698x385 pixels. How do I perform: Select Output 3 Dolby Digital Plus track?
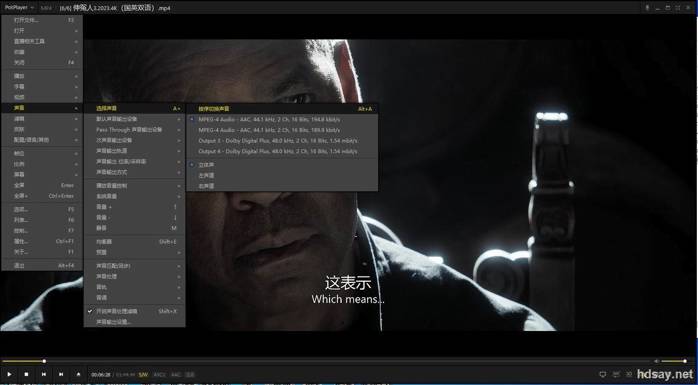(282, 141)
